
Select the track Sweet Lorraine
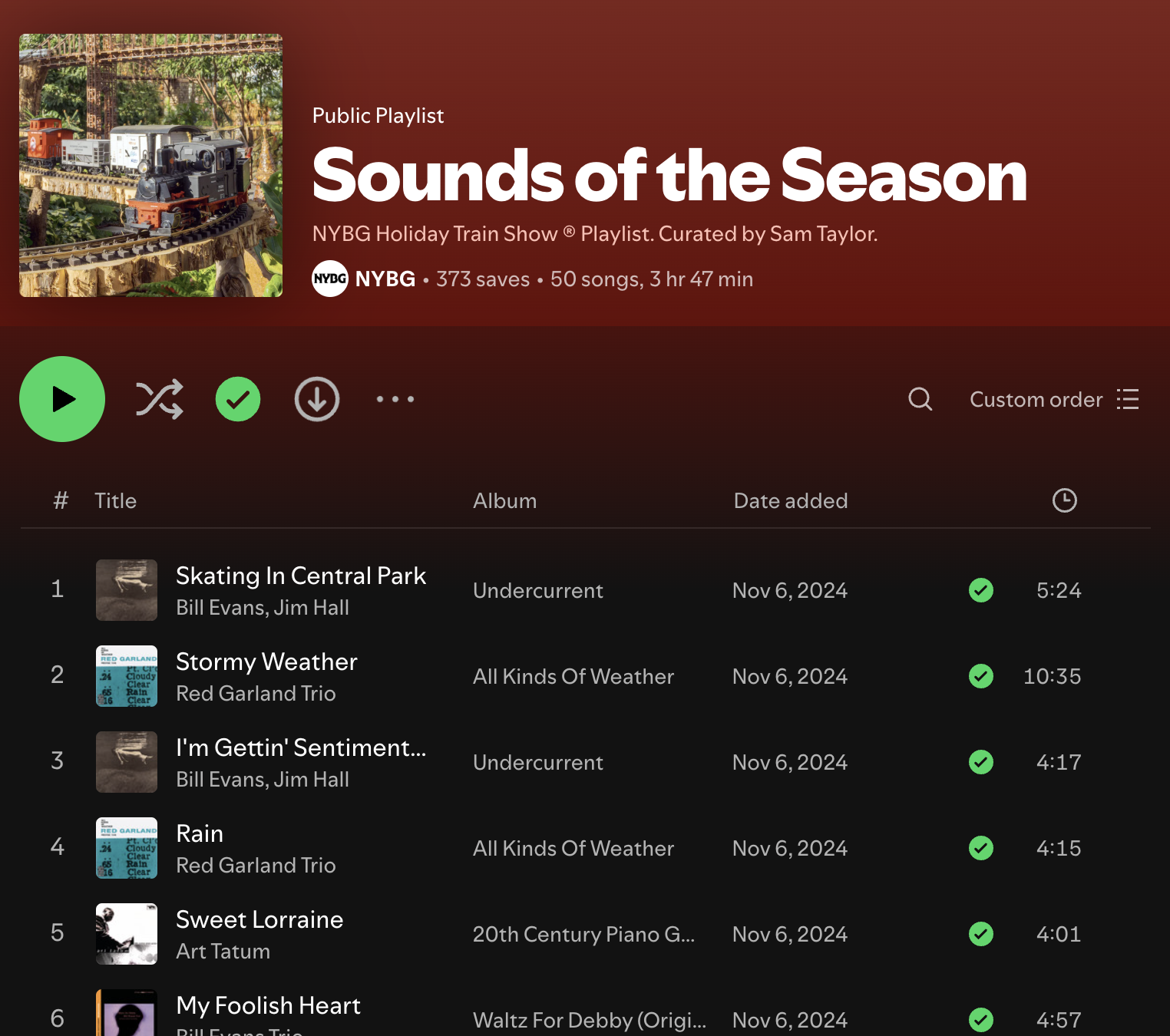(259, 919)
